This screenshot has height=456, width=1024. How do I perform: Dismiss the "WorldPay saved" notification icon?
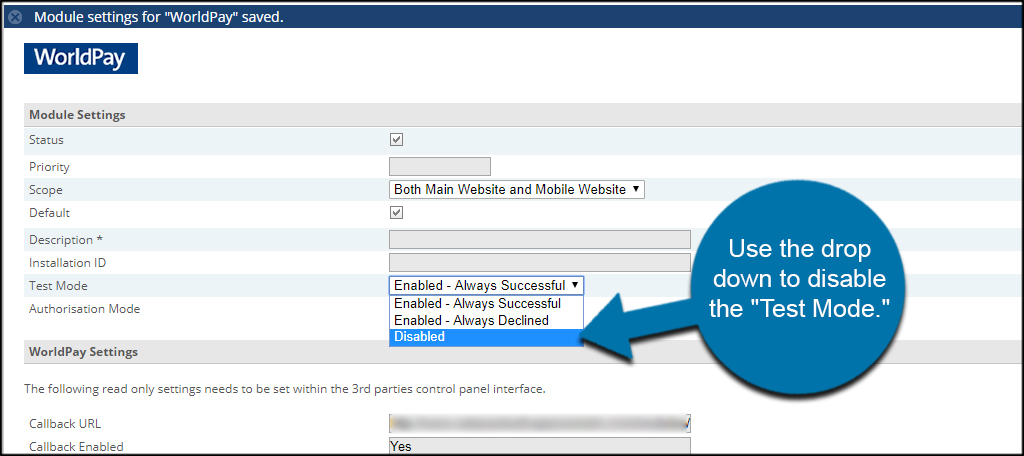[x=15, y=18]
